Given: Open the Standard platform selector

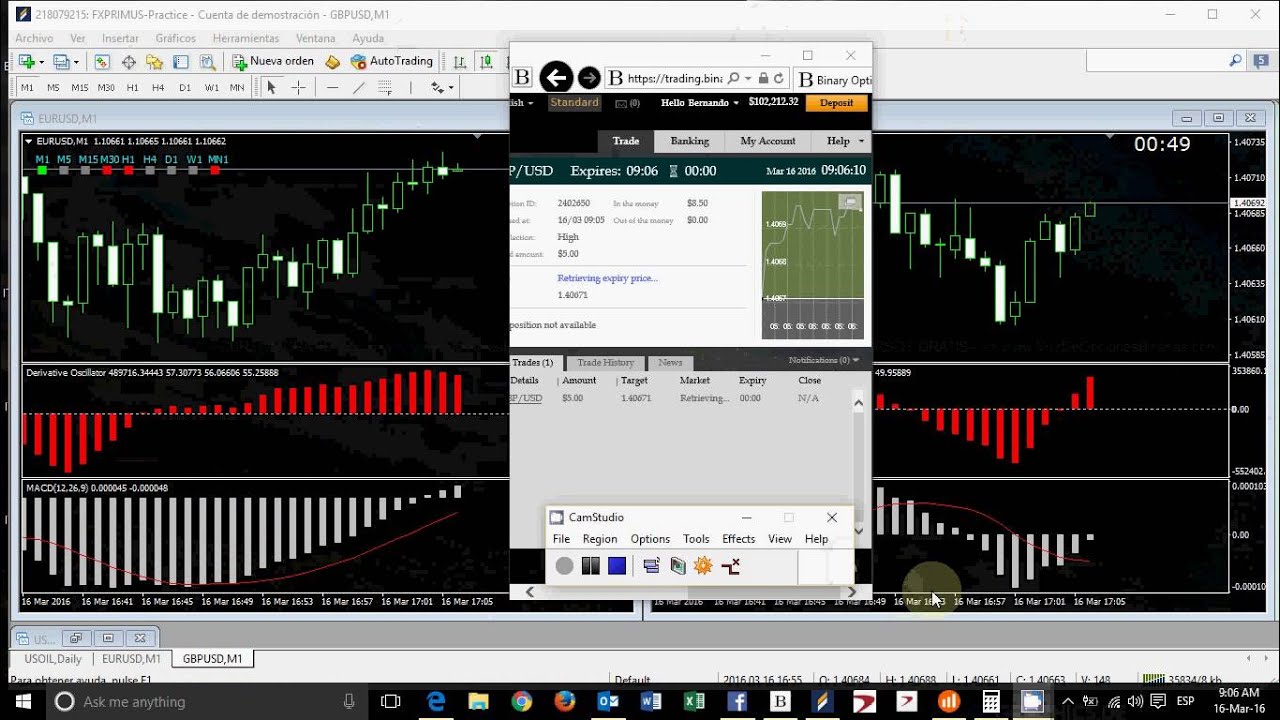Looking at the screenshot, I should click(x=574, y=102).
